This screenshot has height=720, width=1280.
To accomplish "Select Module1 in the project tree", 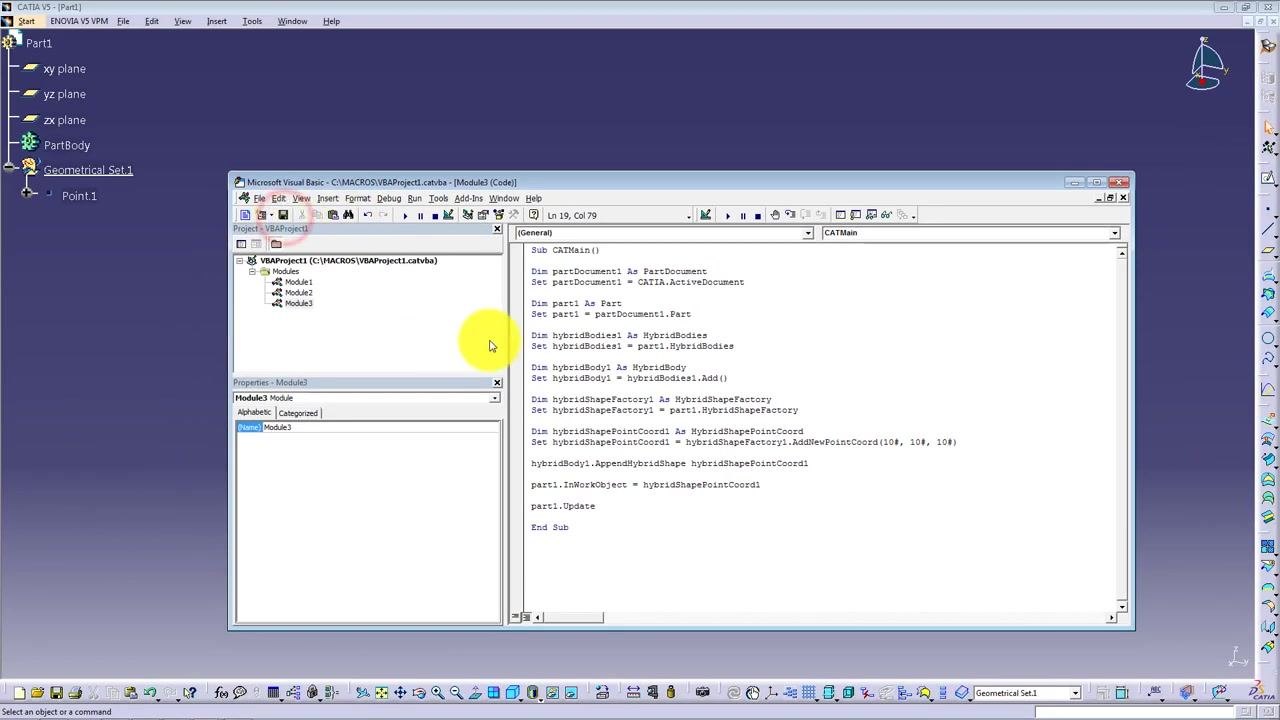I will pos(298,282).
